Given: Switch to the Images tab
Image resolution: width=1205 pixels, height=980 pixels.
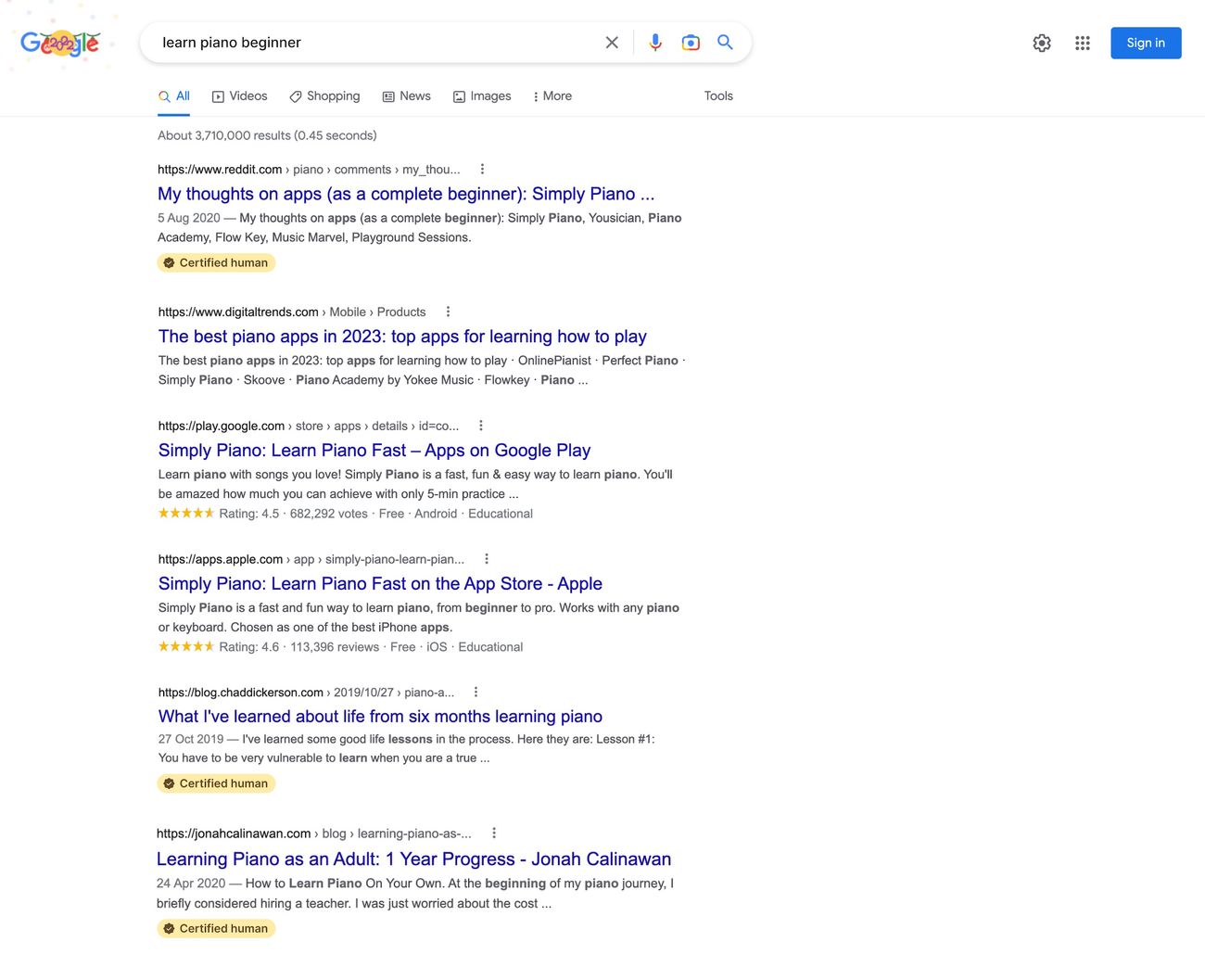Looking at the screenshot, I should [482, 95].
